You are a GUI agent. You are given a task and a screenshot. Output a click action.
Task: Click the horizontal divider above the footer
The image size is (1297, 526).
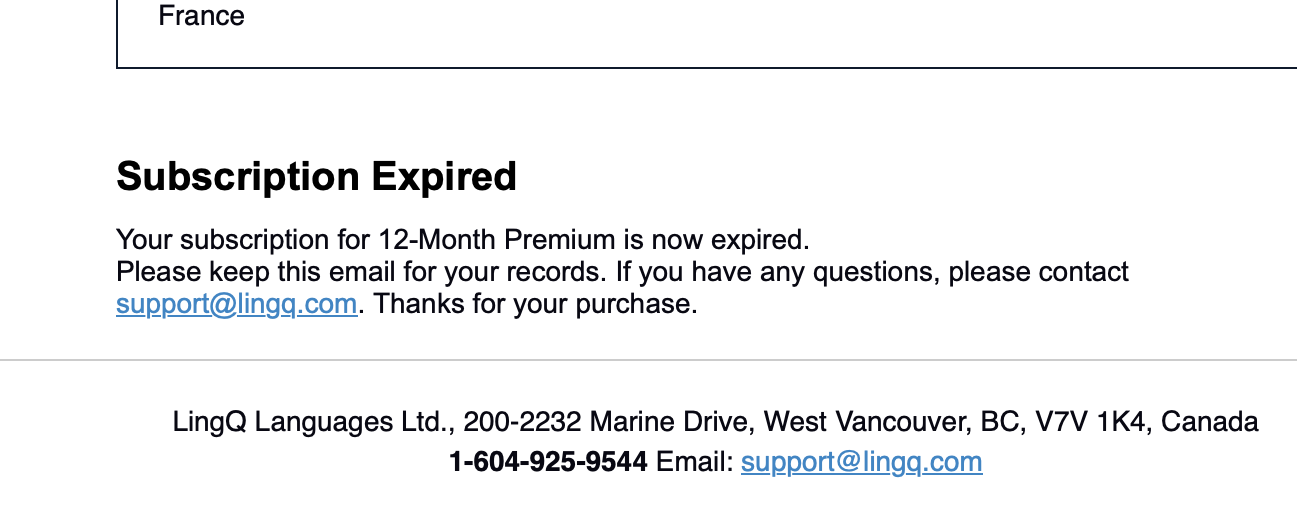click(x=648, y=359)
